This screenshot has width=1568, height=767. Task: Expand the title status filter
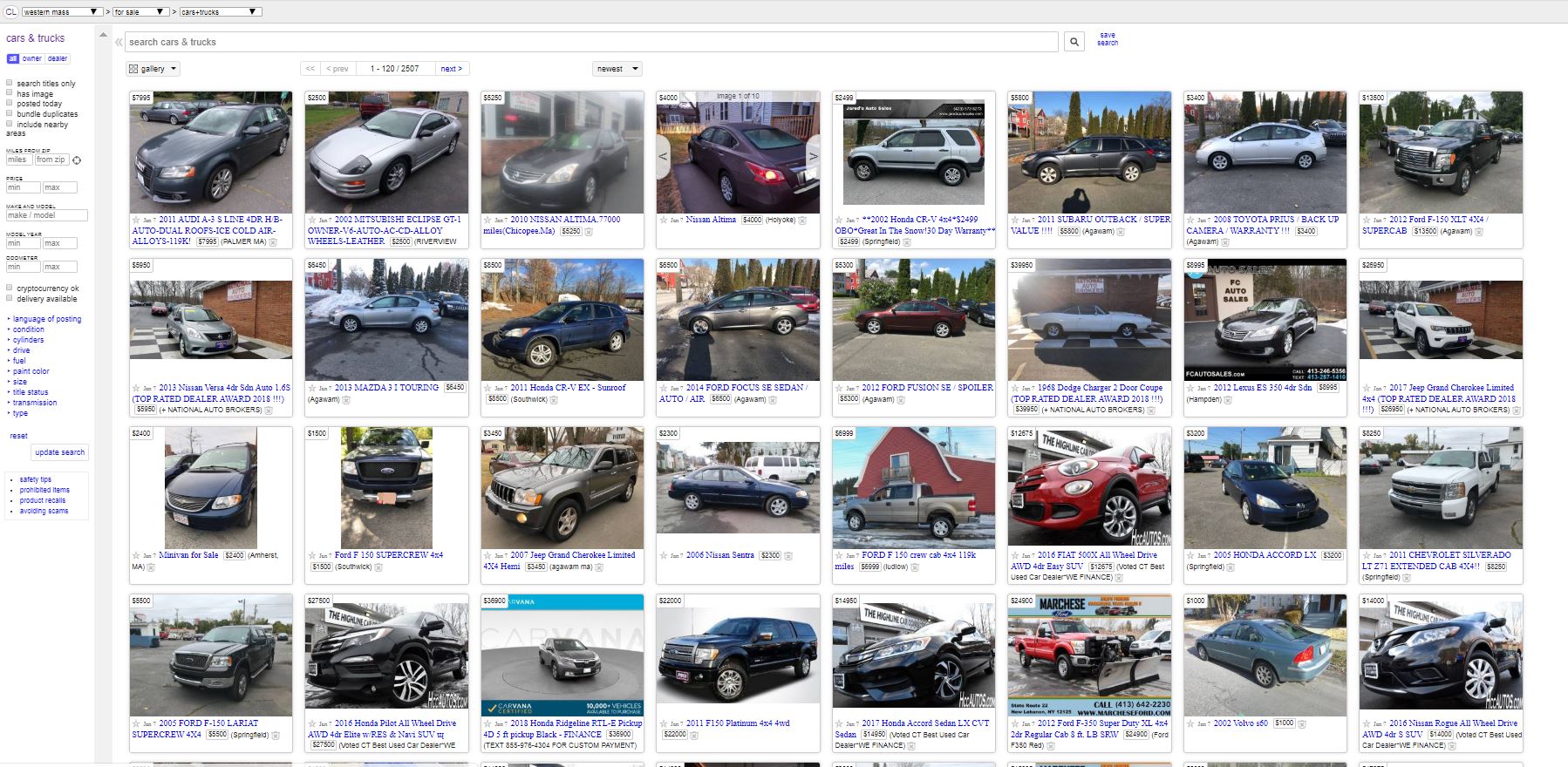pos(30,392)
